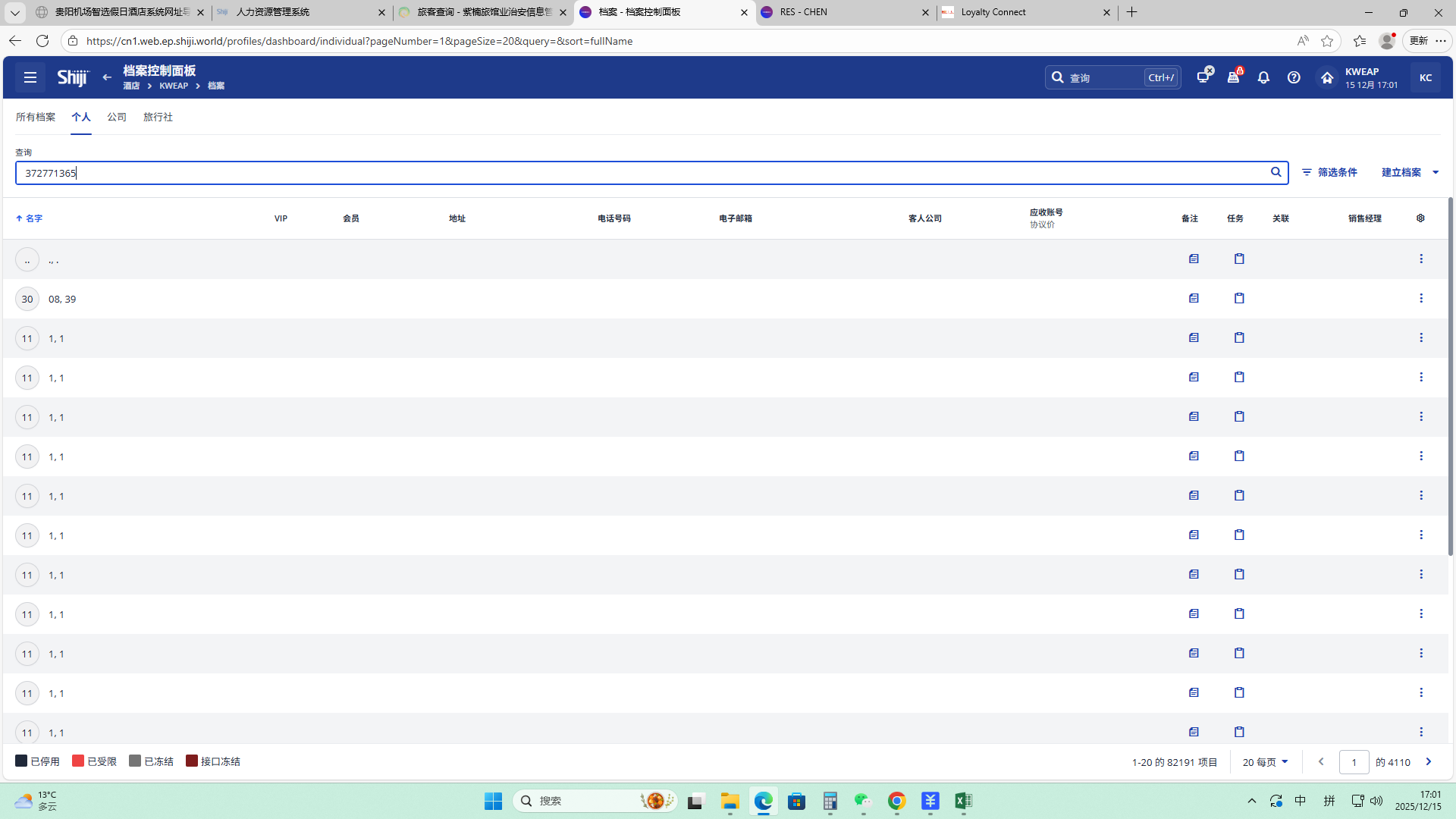Image resolution: width=1456 pixels, height=819 pixels.
Task: Sort by the 名字 column header
Action: 33,218
